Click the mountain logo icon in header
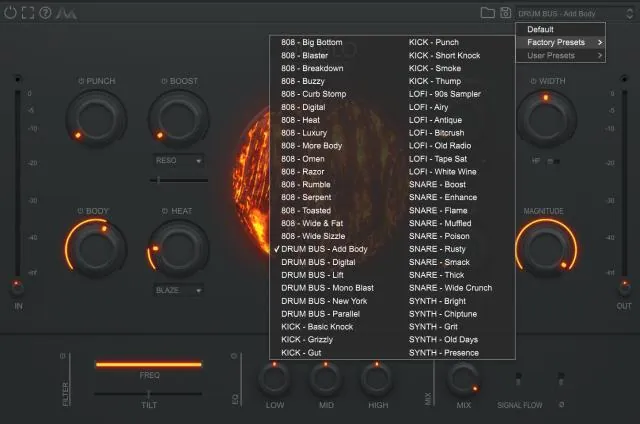The image size is (640, 424). pos(68,12)
